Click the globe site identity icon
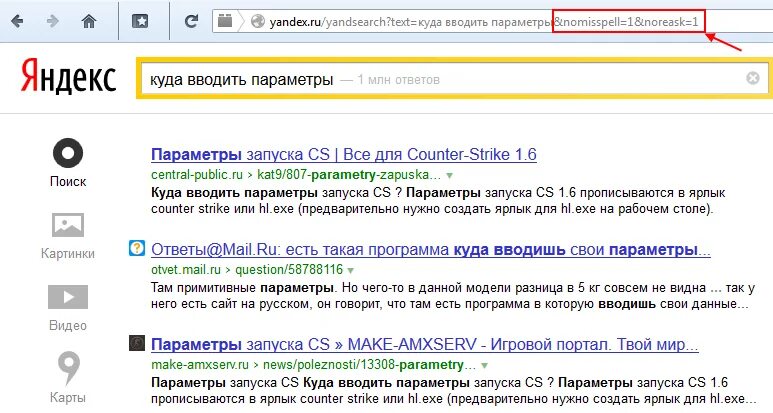 tap(257, 21)
